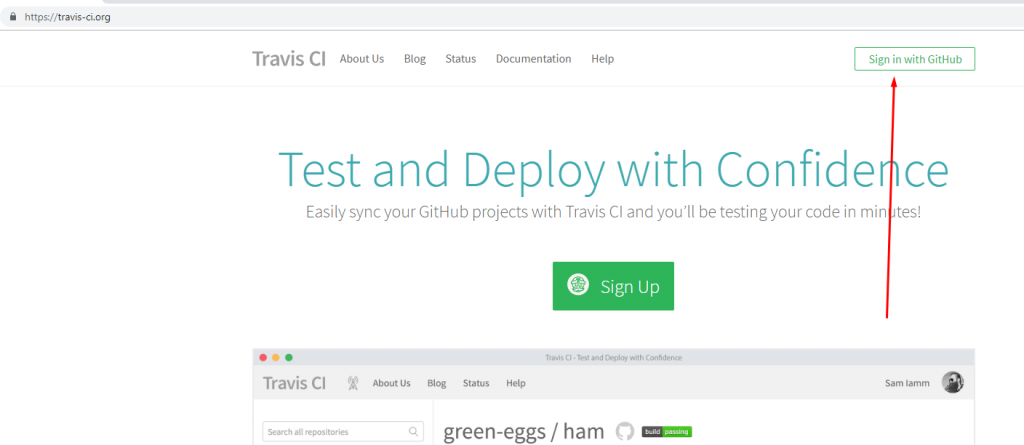Image resolution: width=1024 pixels, height=445 pixels.
Task: Click the Search all repositories field
Action: coord(343,431)
